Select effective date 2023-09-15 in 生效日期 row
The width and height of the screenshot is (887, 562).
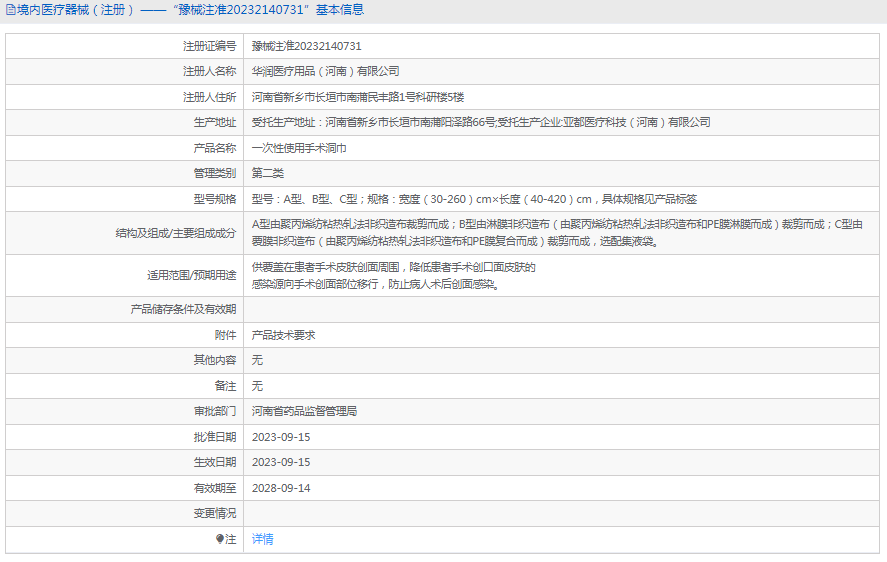tap(281, 462)
